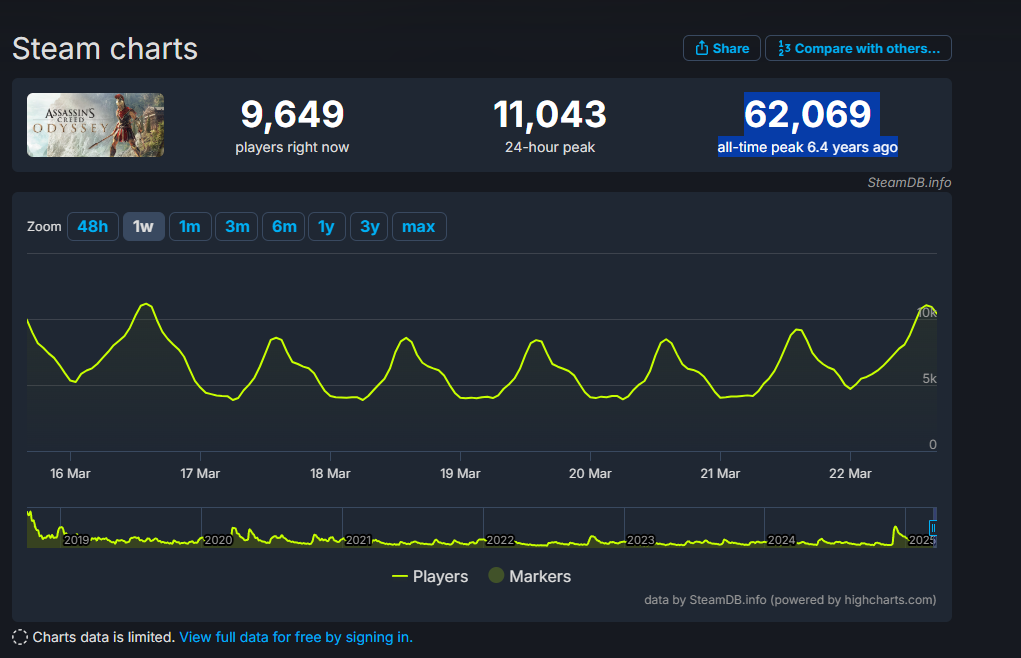Switch chart zoom to 3y
The width and height of the screenshot is (1021, 658).
point(369,226)
